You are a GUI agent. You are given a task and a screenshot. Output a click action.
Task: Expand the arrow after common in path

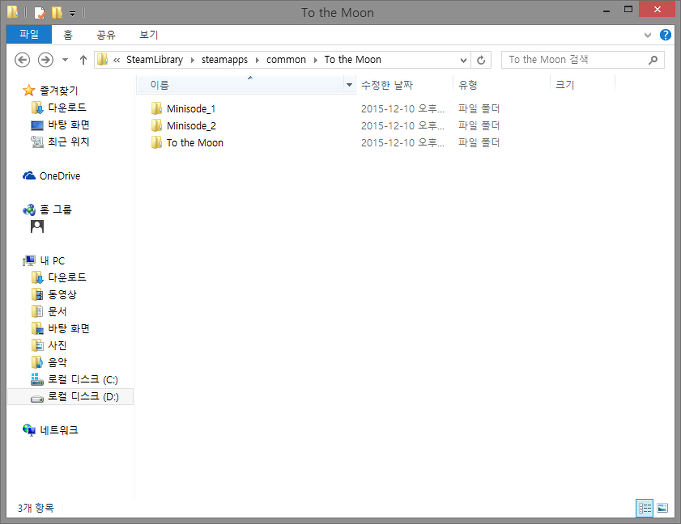[315, 60]
